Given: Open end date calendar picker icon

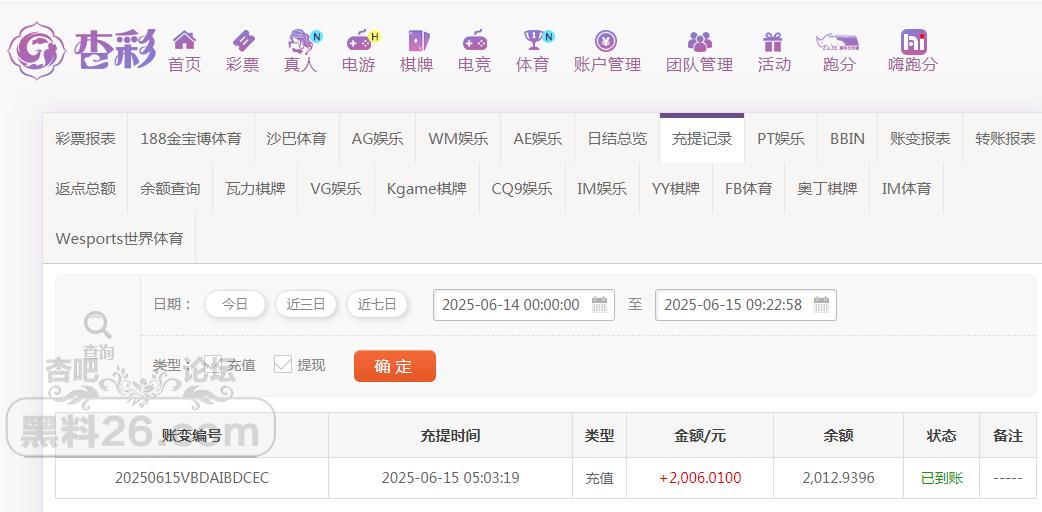Looking at the screenshot, I should click(x=821, y=305).
